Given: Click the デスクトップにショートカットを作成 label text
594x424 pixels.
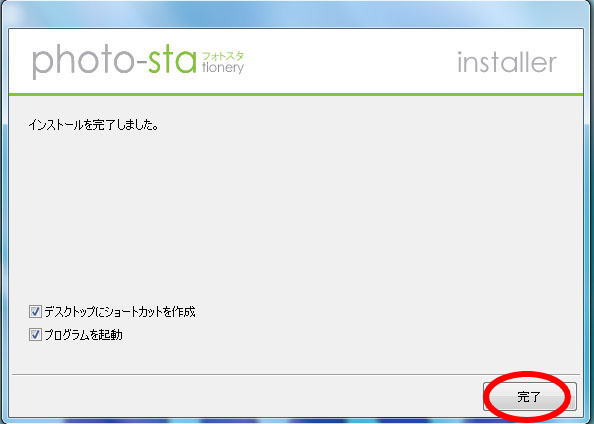Looking at the screenshot, I should [x=120, y=312].
